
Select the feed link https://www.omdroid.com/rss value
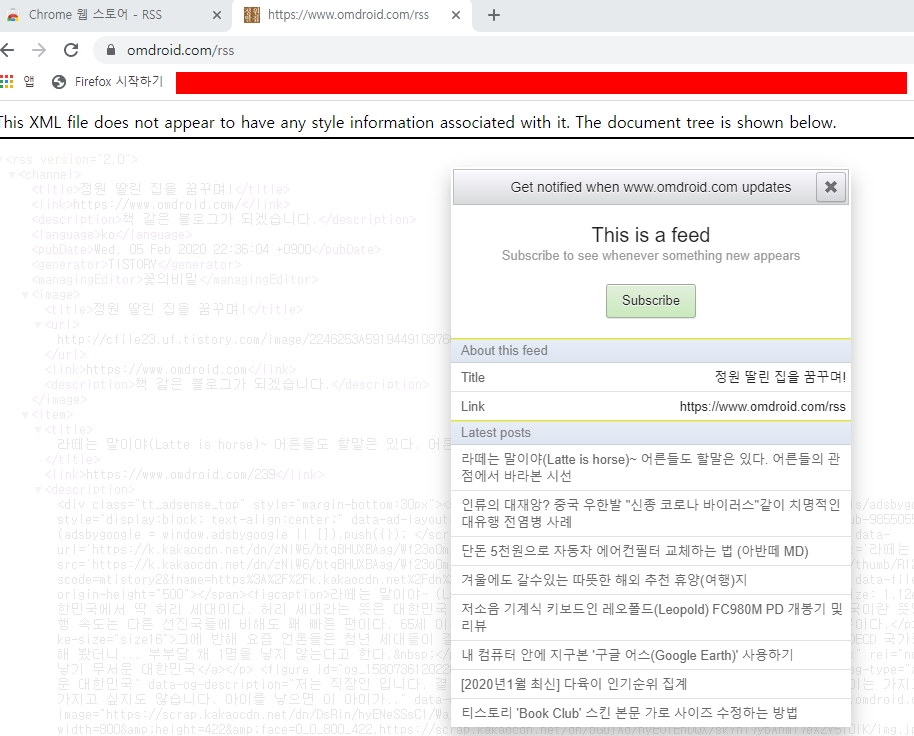[x=762, y=407]
